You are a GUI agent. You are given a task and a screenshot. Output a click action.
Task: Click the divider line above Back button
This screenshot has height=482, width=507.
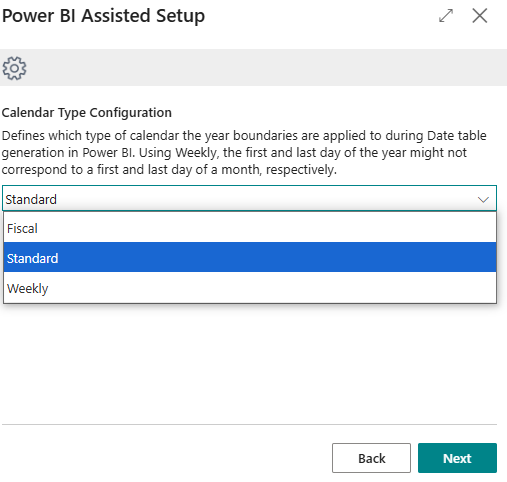pyautogui.click(x=249, y=424)
